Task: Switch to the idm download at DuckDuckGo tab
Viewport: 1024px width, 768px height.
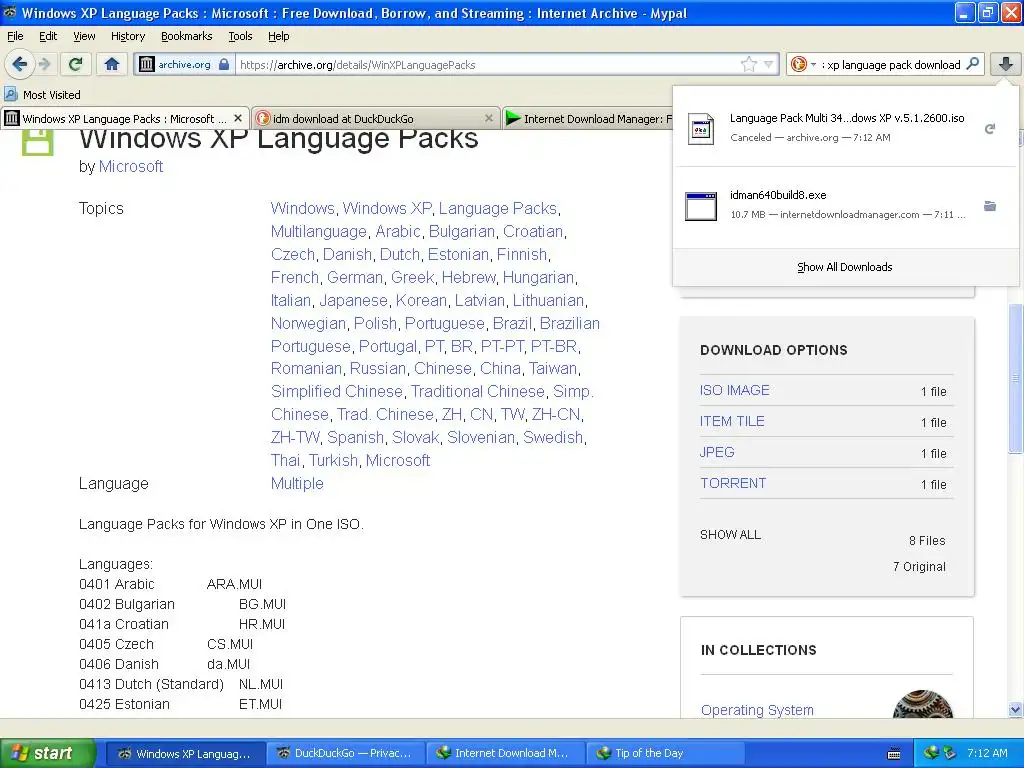Action: 376,118
